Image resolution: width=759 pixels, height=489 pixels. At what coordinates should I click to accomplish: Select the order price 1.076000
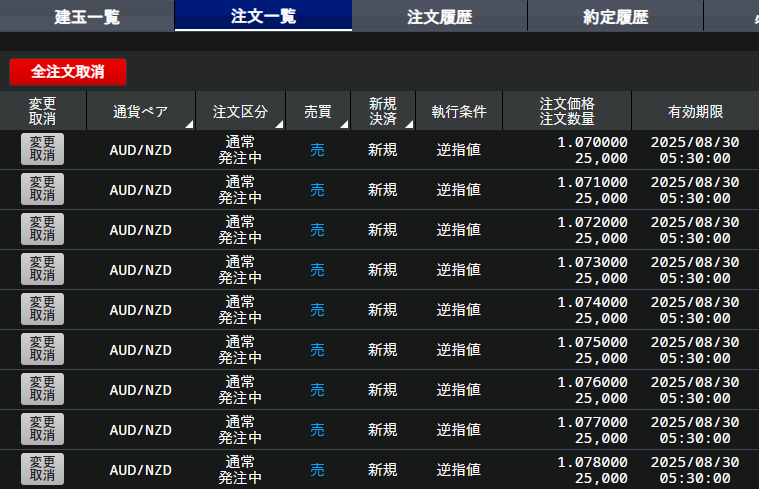[592, 382]
